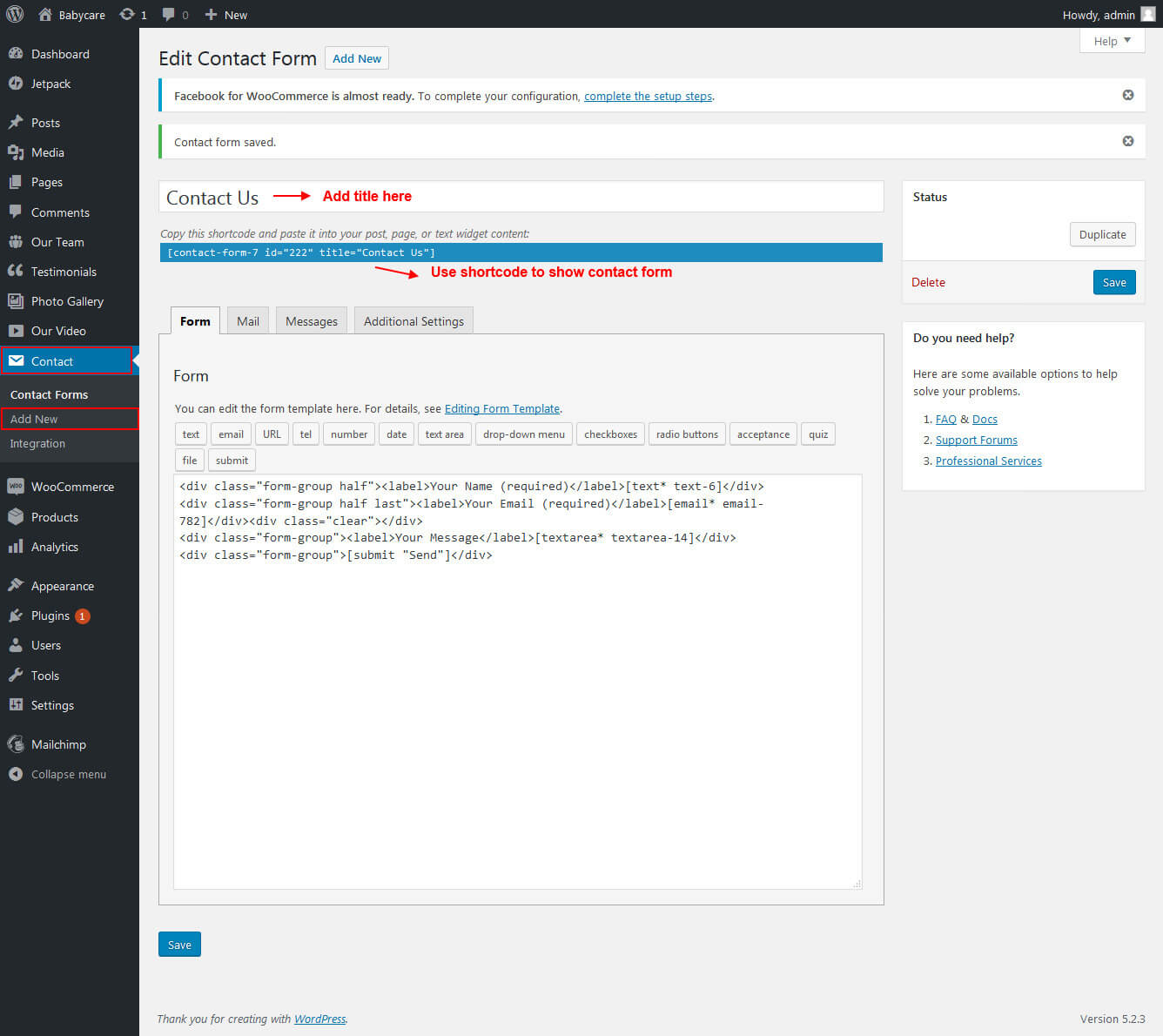Click the admin avatar icon
Image resolution: width=1163 pixels, height=1036 pixels.
click(1148, 14)
